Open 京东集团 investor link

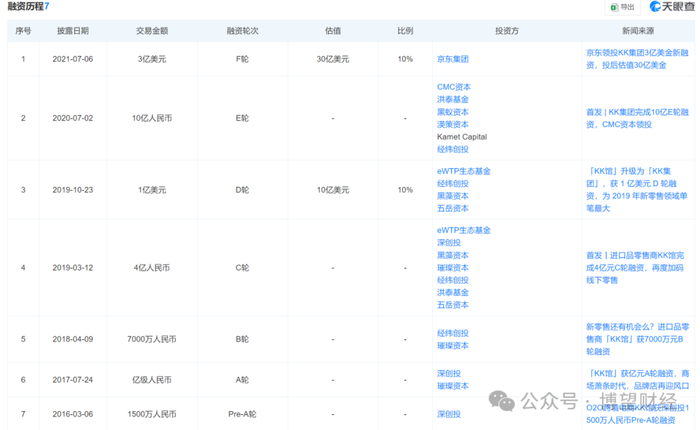click(x=453, y=59)
